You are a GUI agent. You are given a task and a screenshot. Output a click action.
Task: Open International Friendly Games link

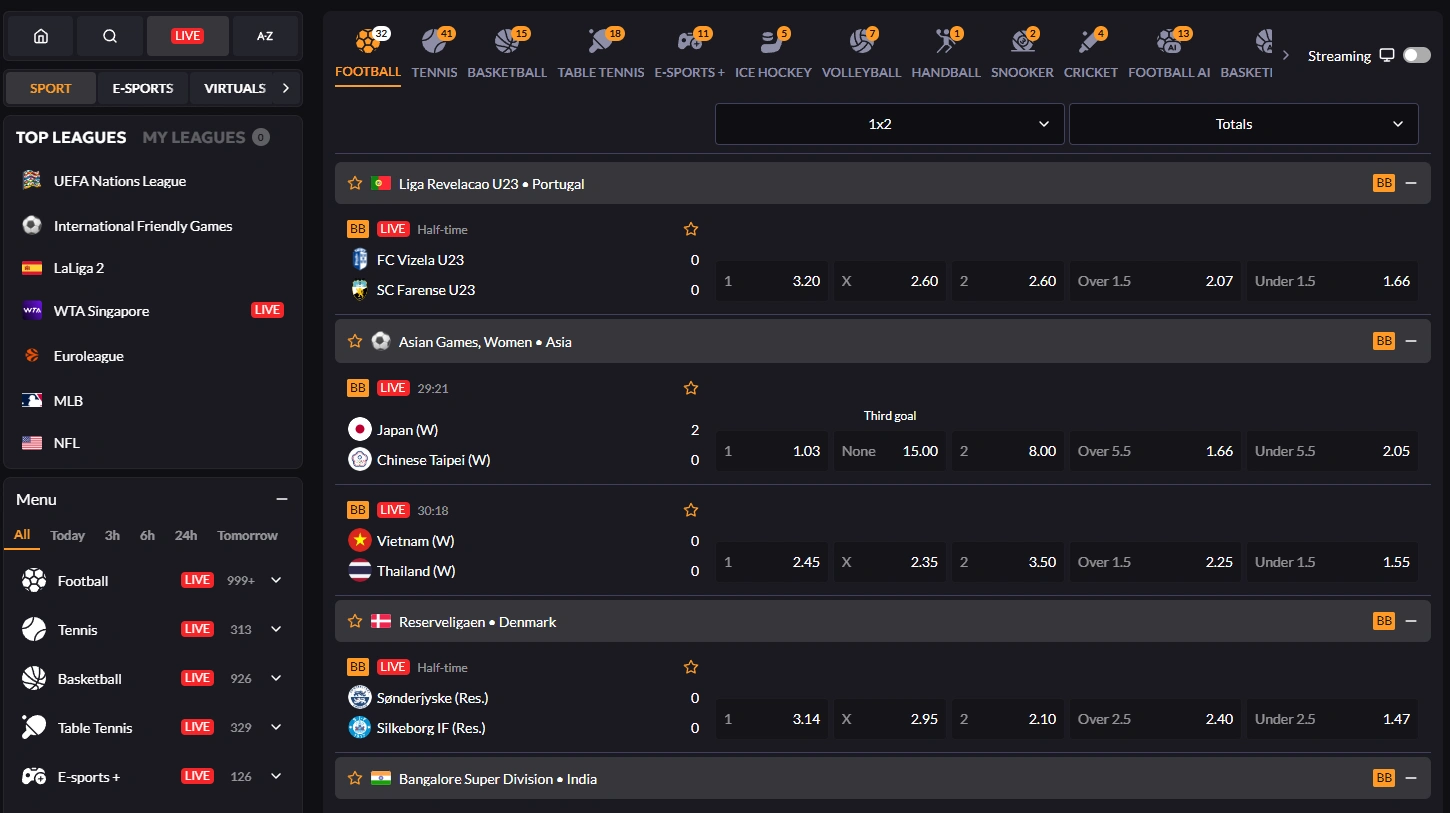coord(143,226)
